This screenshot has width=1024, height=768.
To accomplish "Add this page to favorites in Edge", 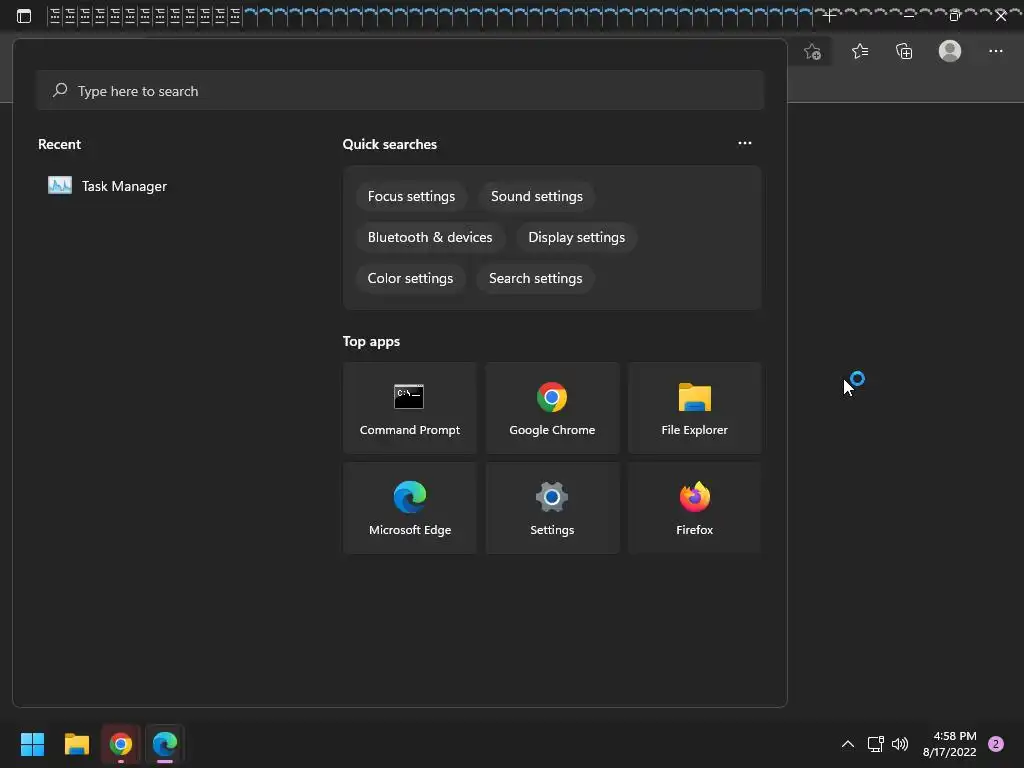I will click(x=812, y=52).
